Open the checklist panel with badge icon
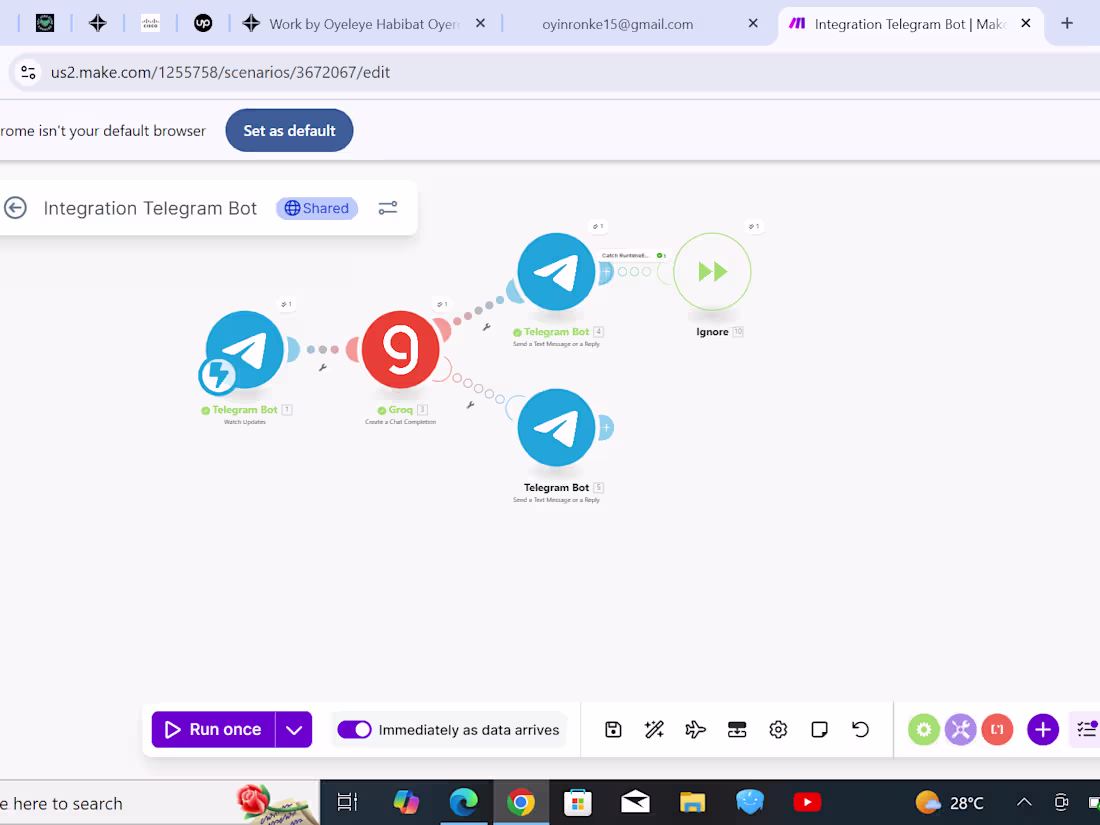 pyautogui.click(x=1086, y=729)
